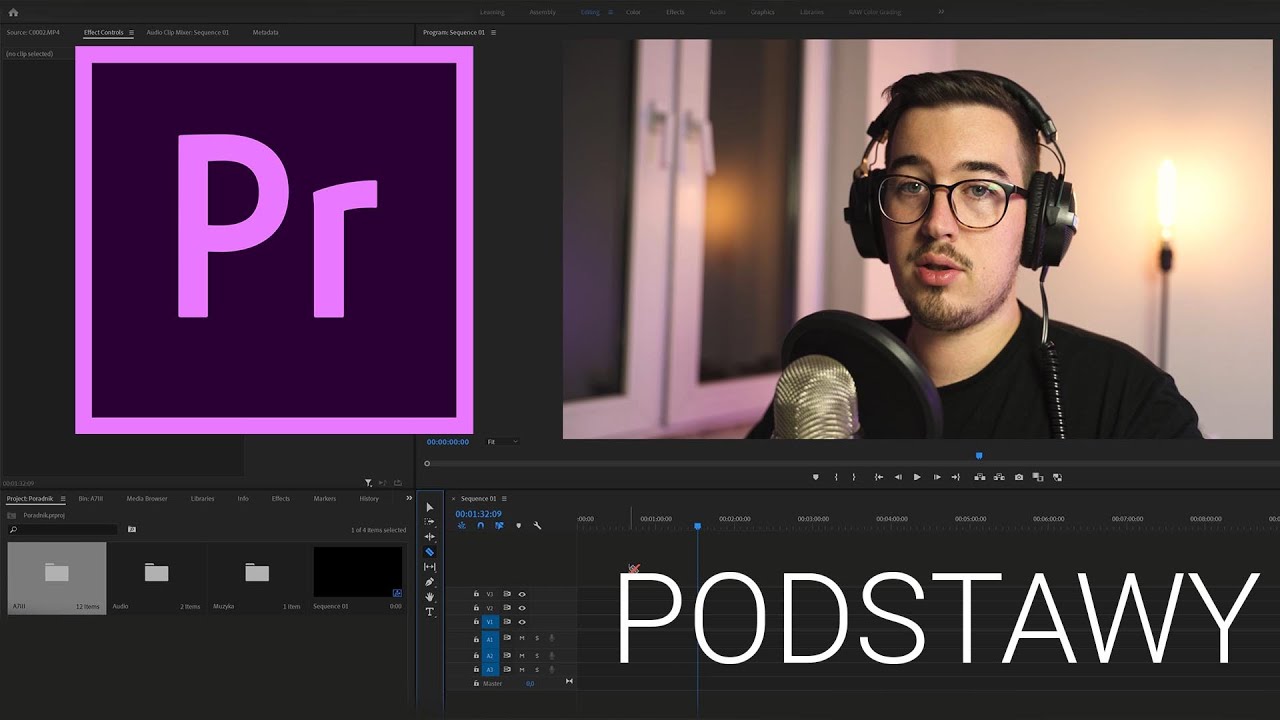The height and width of the screenshot is (720, 1280).
Task: Export frame with the camera icon
Action: coord(1019,477)
